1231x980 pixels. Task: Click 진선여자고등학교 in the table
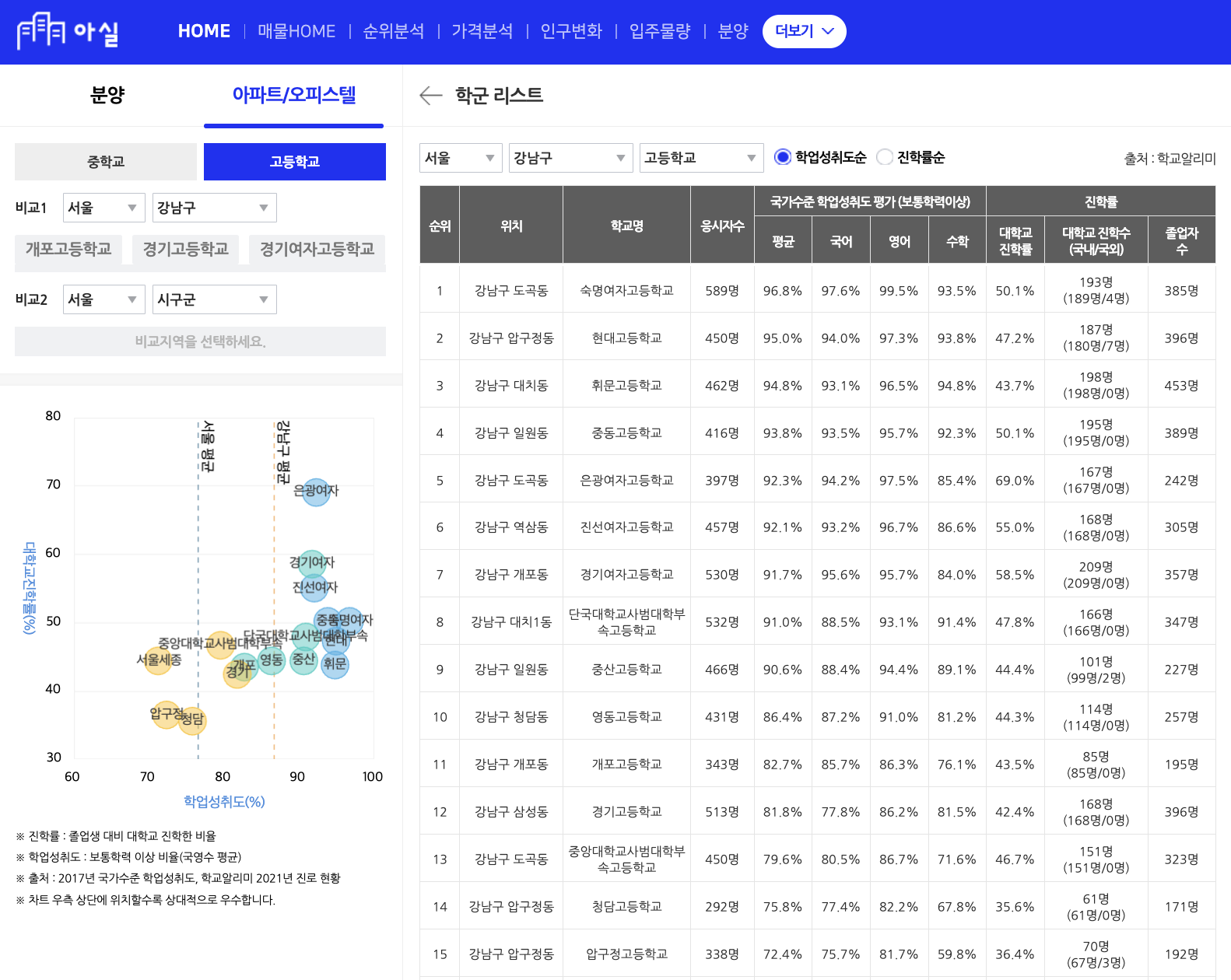point(626,527)
